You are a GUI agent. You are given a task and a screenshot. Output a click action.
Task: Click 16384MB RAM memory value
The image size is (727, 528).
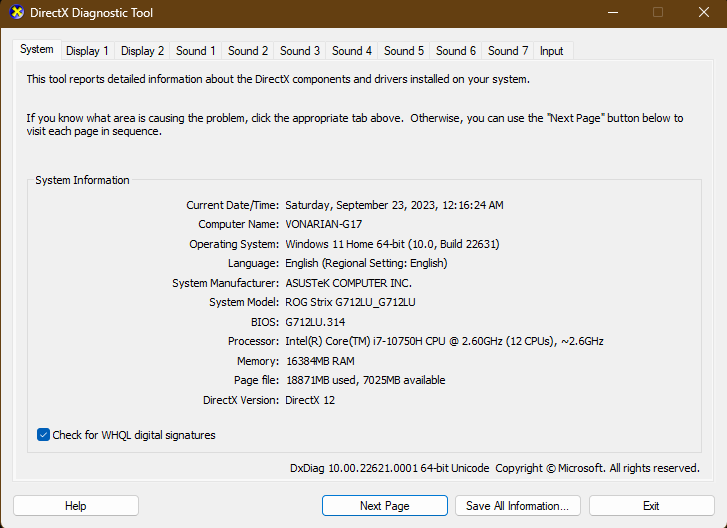(320, 361)
